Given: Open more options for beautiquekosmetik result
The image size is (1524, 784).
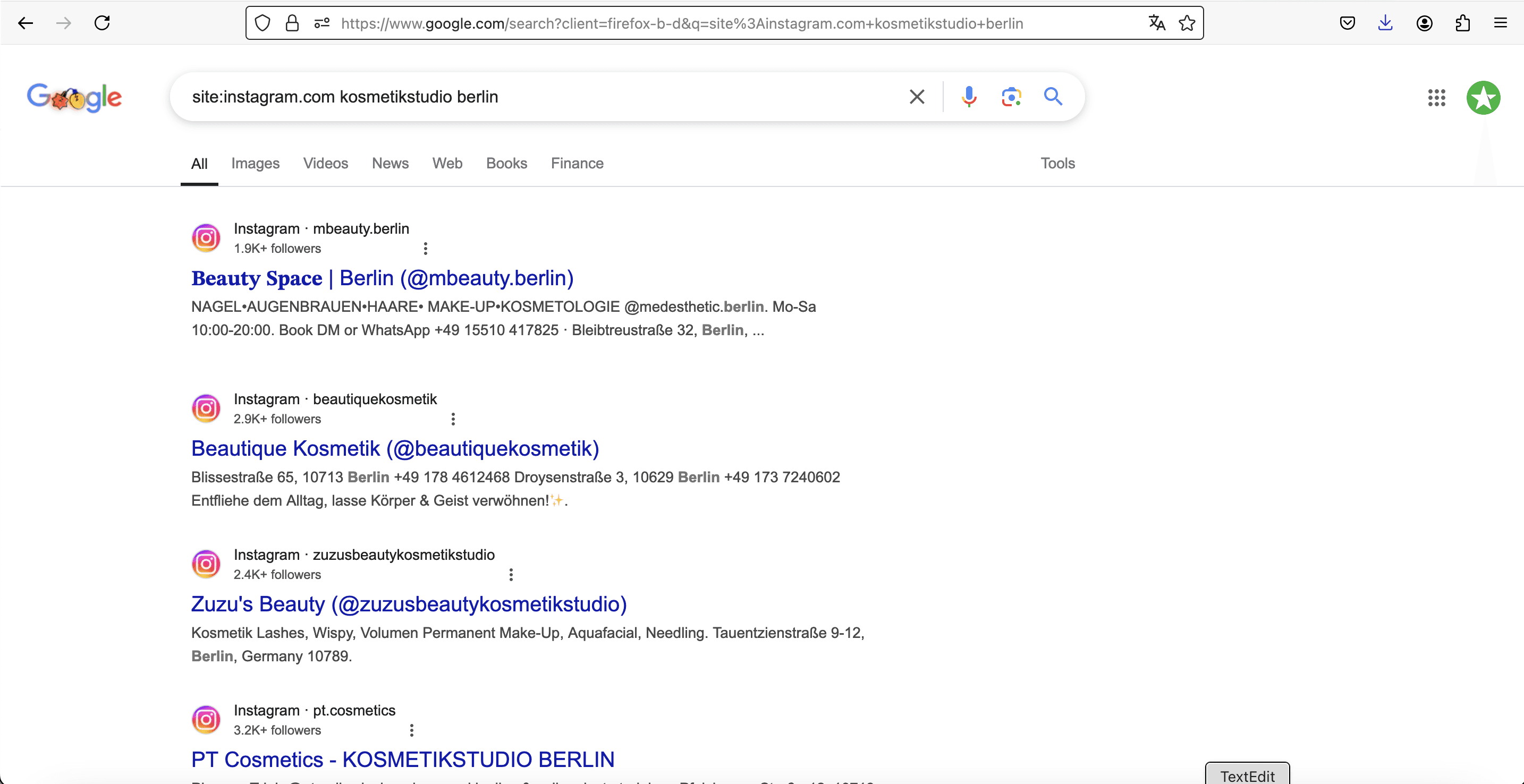Looking at the screenshot, I should (x=453, y=419).
